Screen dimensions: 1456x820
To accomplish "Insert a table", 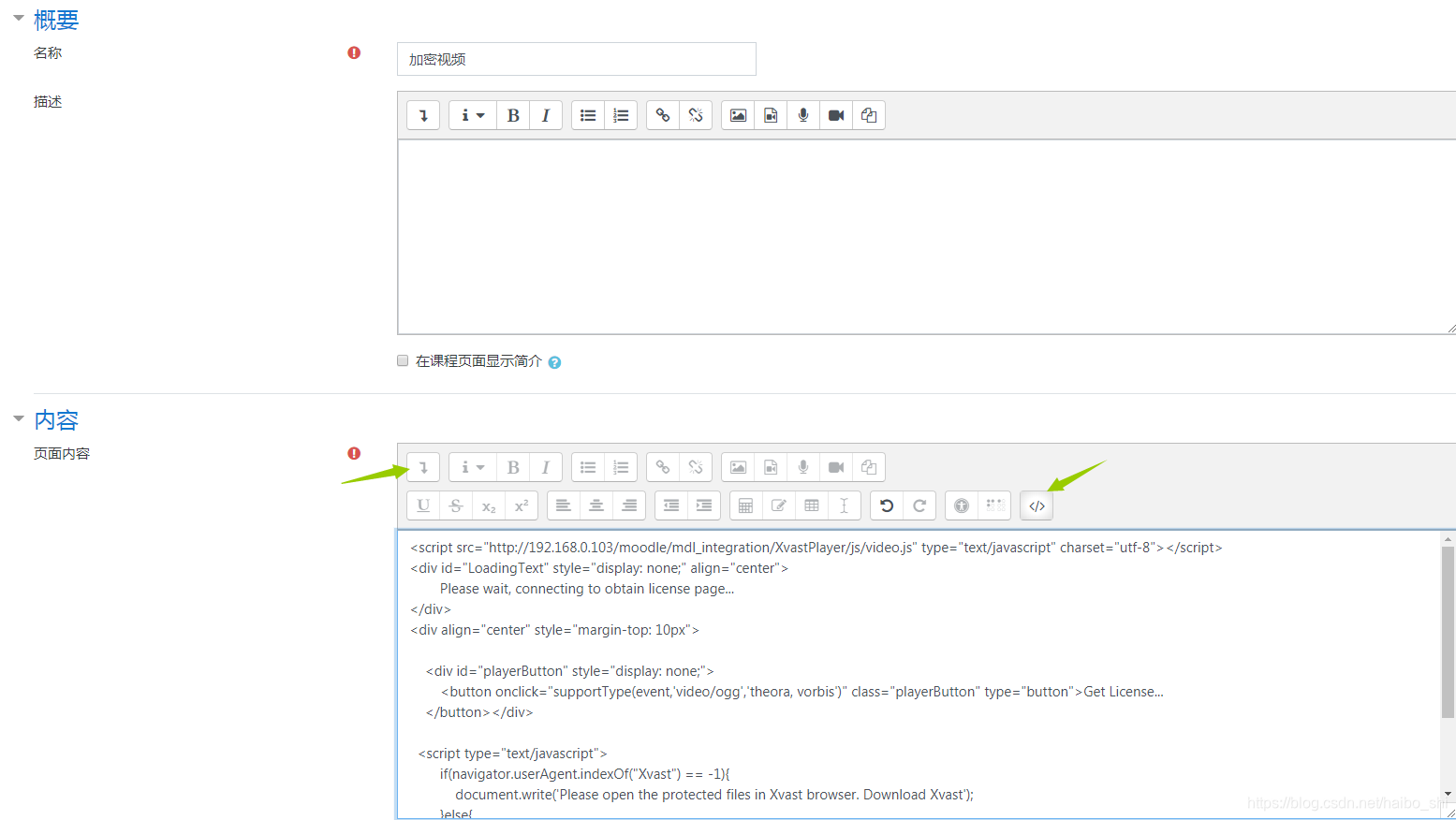I will (x=812, y=505).
